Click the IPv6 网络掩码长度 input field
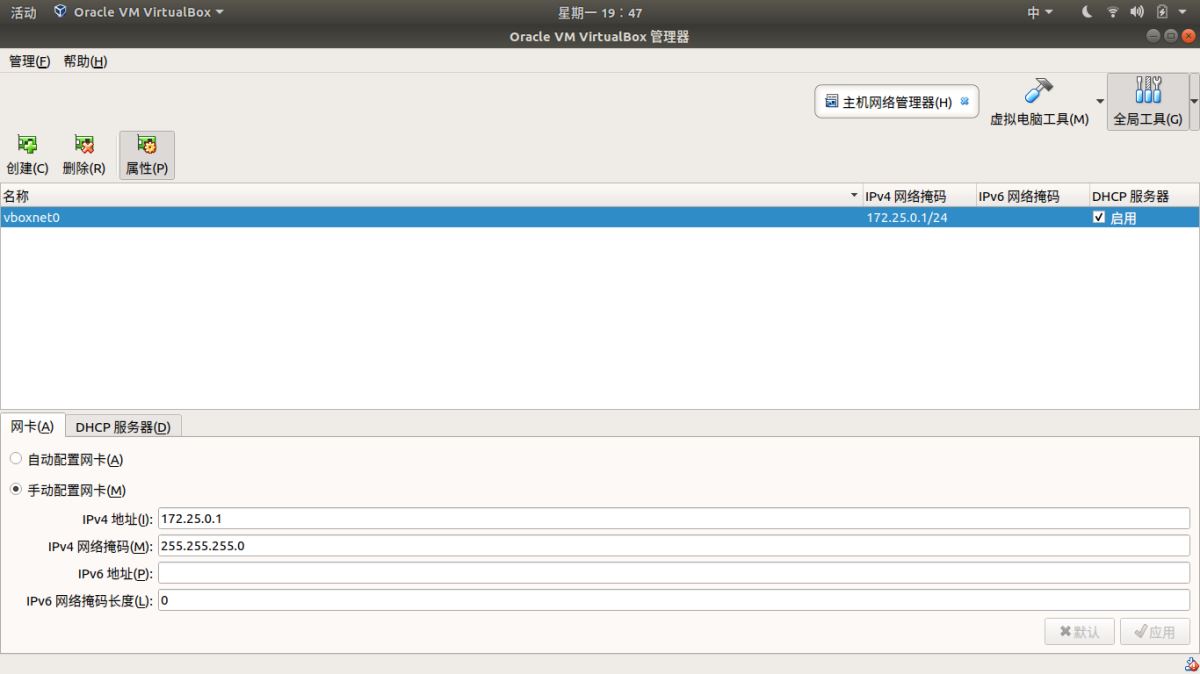The height and width of the screenshot is (674, 1200). [x=674, y=600]
